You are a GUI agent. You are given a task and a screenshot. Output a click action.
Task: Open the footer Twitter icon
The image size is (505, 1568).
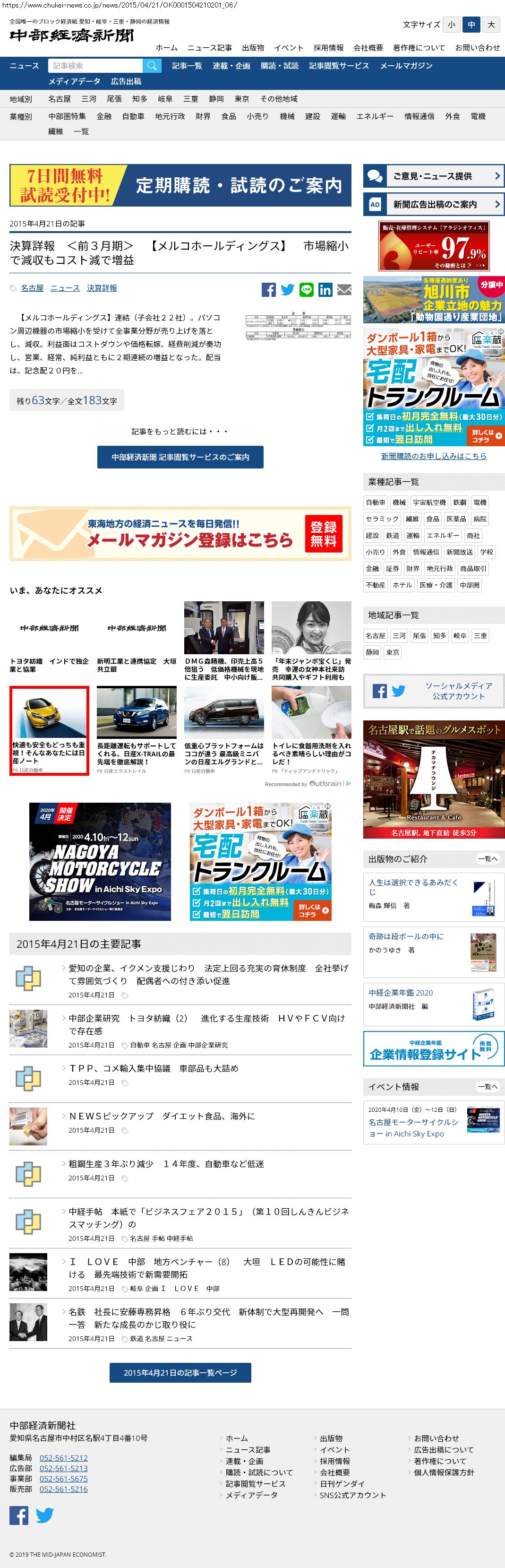44,1515
